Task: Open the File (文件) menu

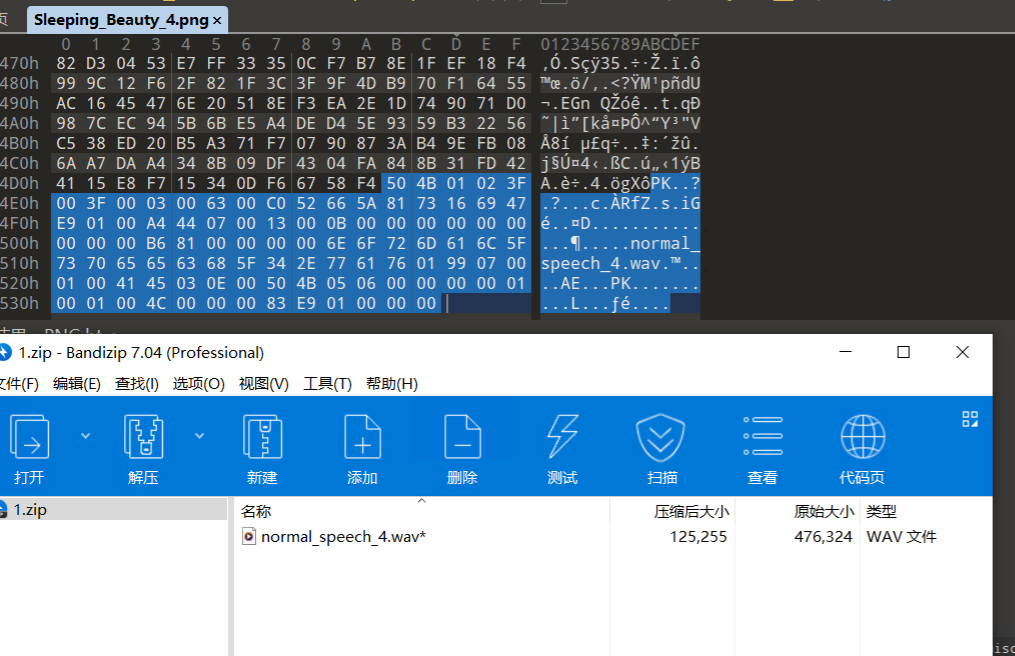Action: point(18,384)
